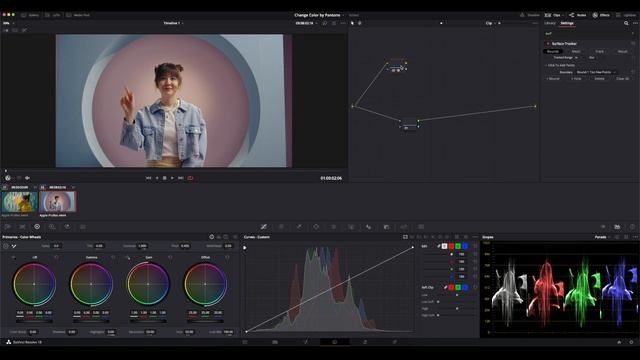Reset the Gamma wheel
This screenshot has height=360, width=640.
113,258
